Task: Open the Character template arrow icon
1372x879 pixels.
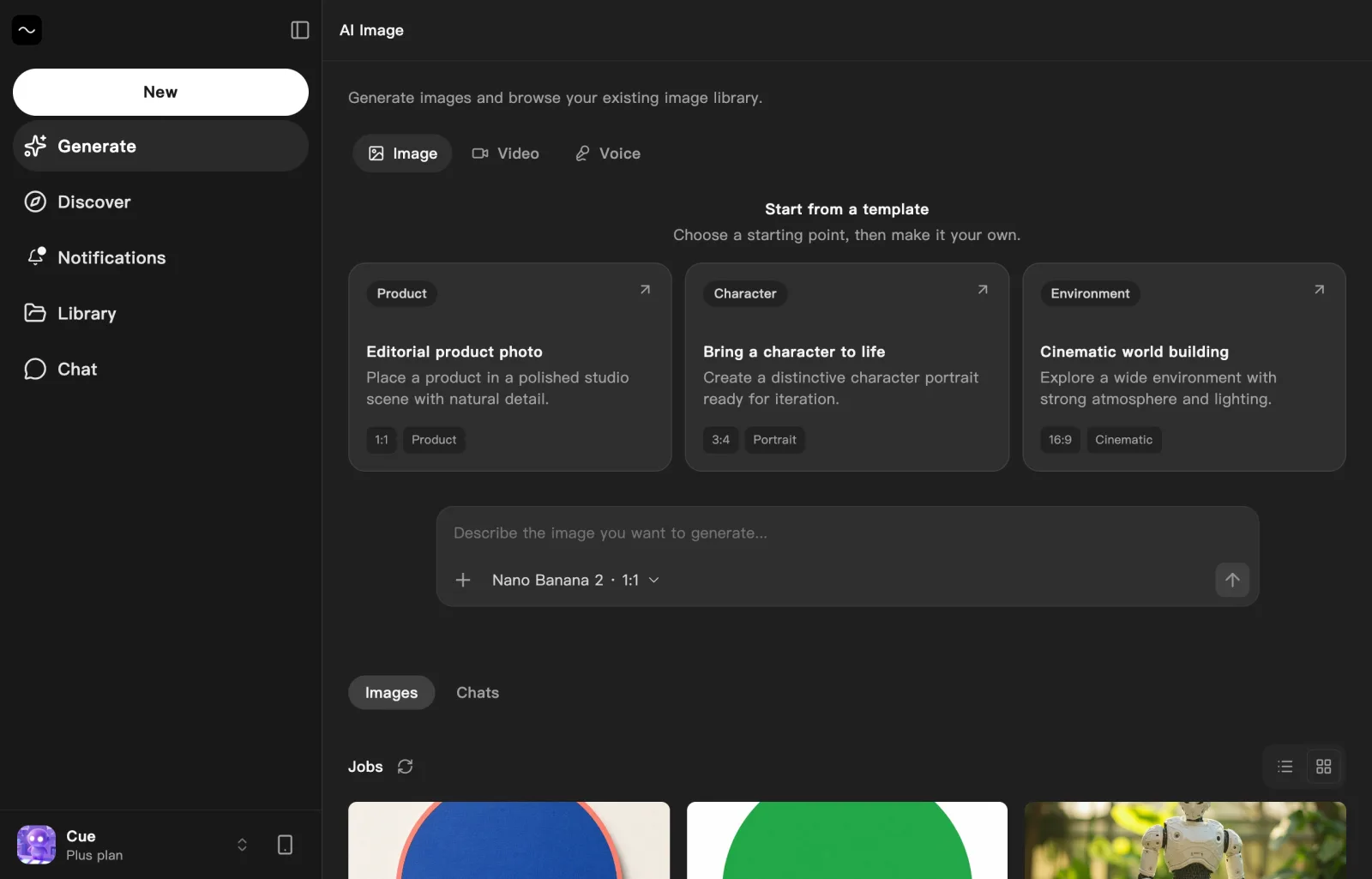Action: tap(983, 290)
